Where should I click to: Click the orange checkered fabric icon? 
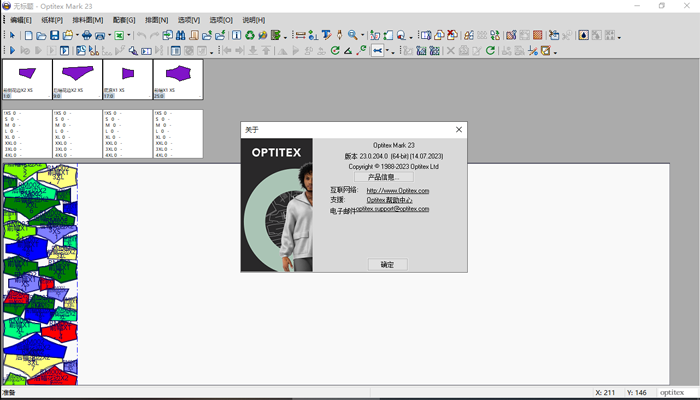538,35
